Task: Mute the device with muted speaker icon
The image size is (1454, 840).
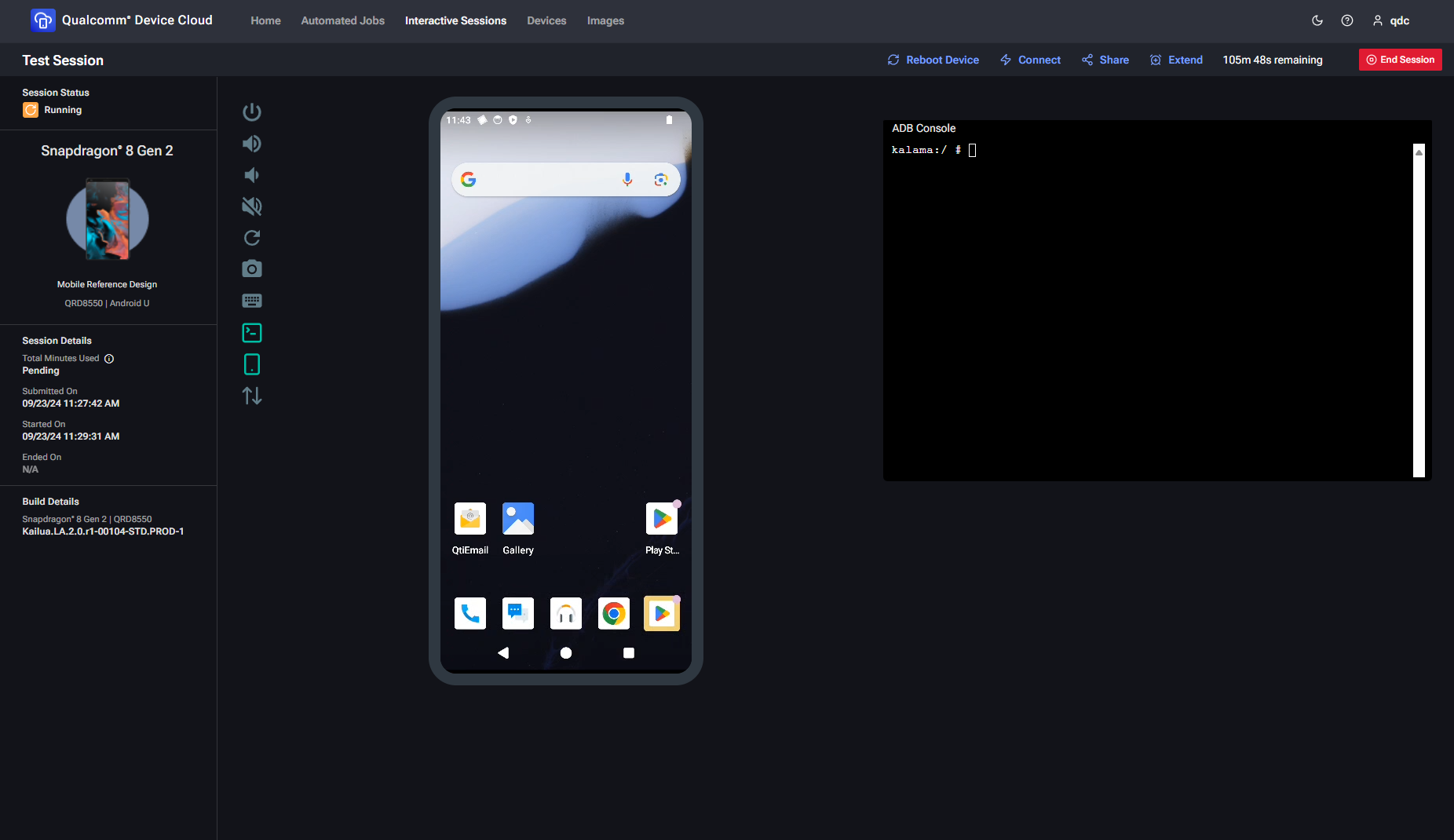Action: [252, 206]
